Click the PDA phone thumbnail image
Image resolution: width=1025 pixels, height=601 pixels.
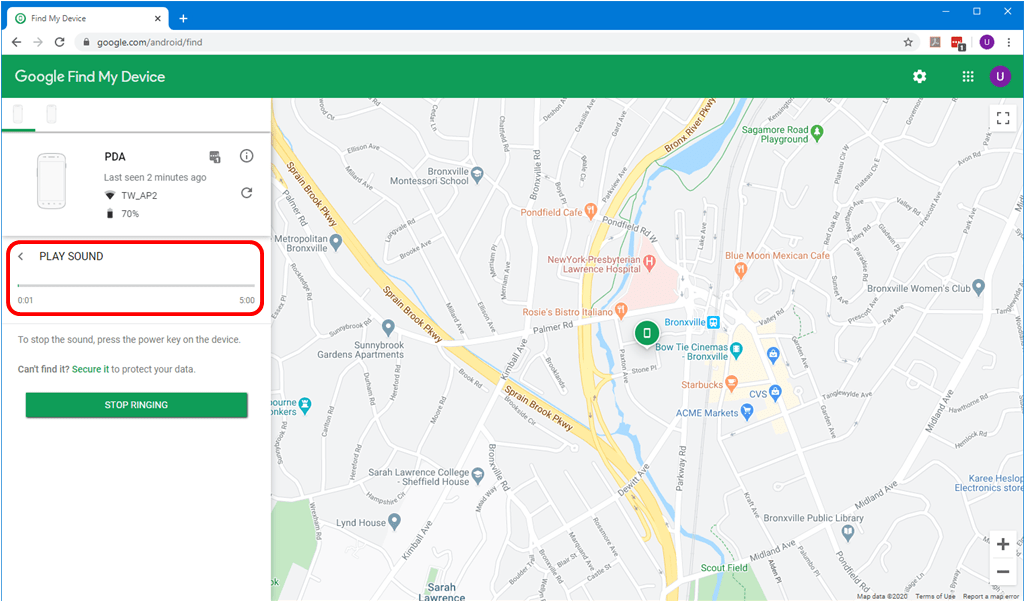coord(52,182)
